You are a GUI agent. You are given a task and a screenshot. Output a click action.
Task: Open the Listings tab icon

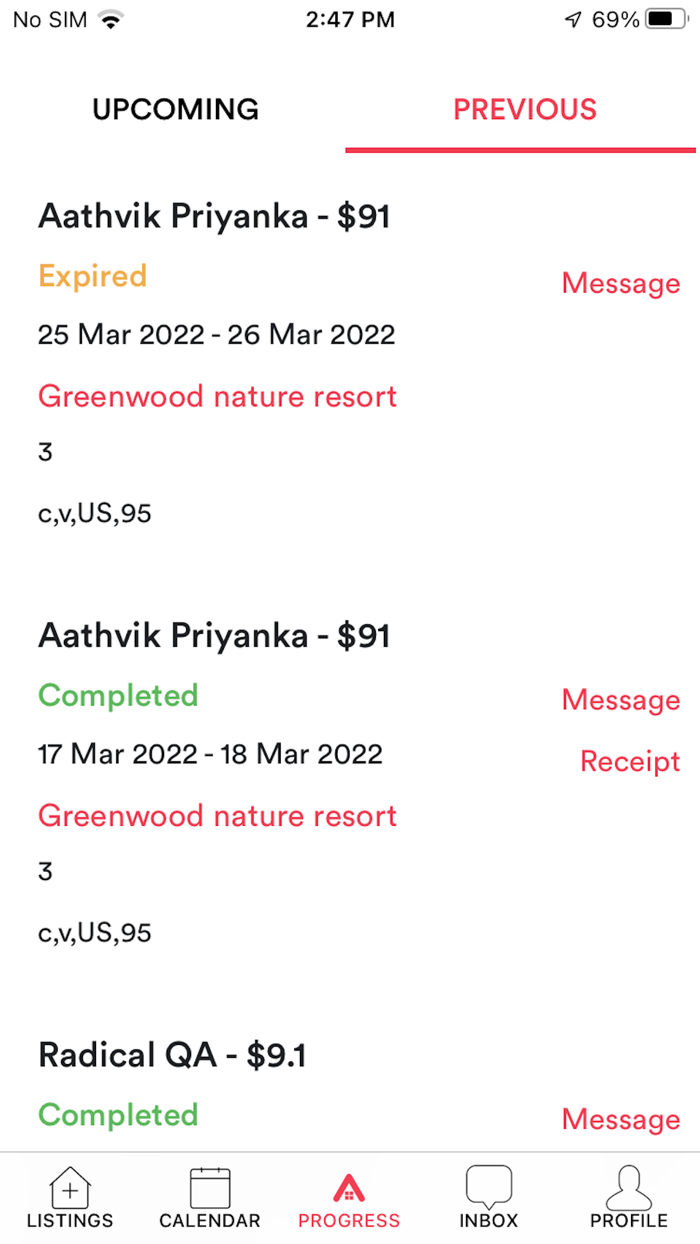[x=69, y=1190]
